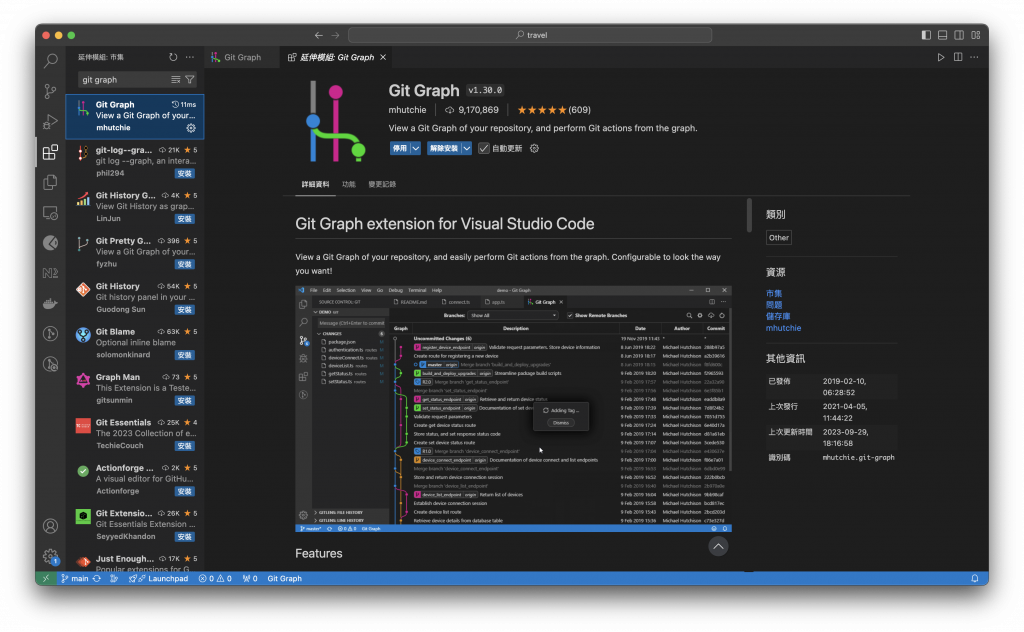Synchronize changes in the status bar
This screenshot has width=1024, height=632.
pos(97,578)
